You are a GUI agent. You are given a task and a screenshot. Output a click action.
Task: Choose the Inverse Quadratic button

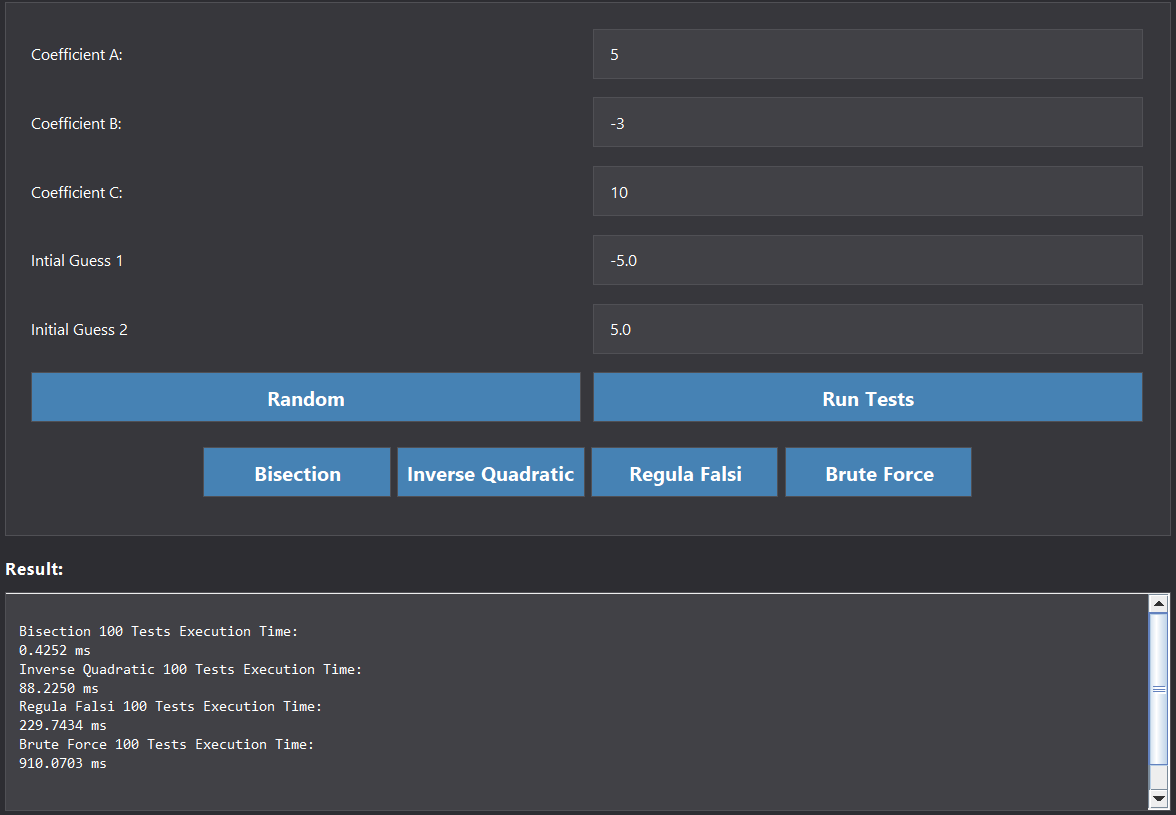(x=490, y=473)
